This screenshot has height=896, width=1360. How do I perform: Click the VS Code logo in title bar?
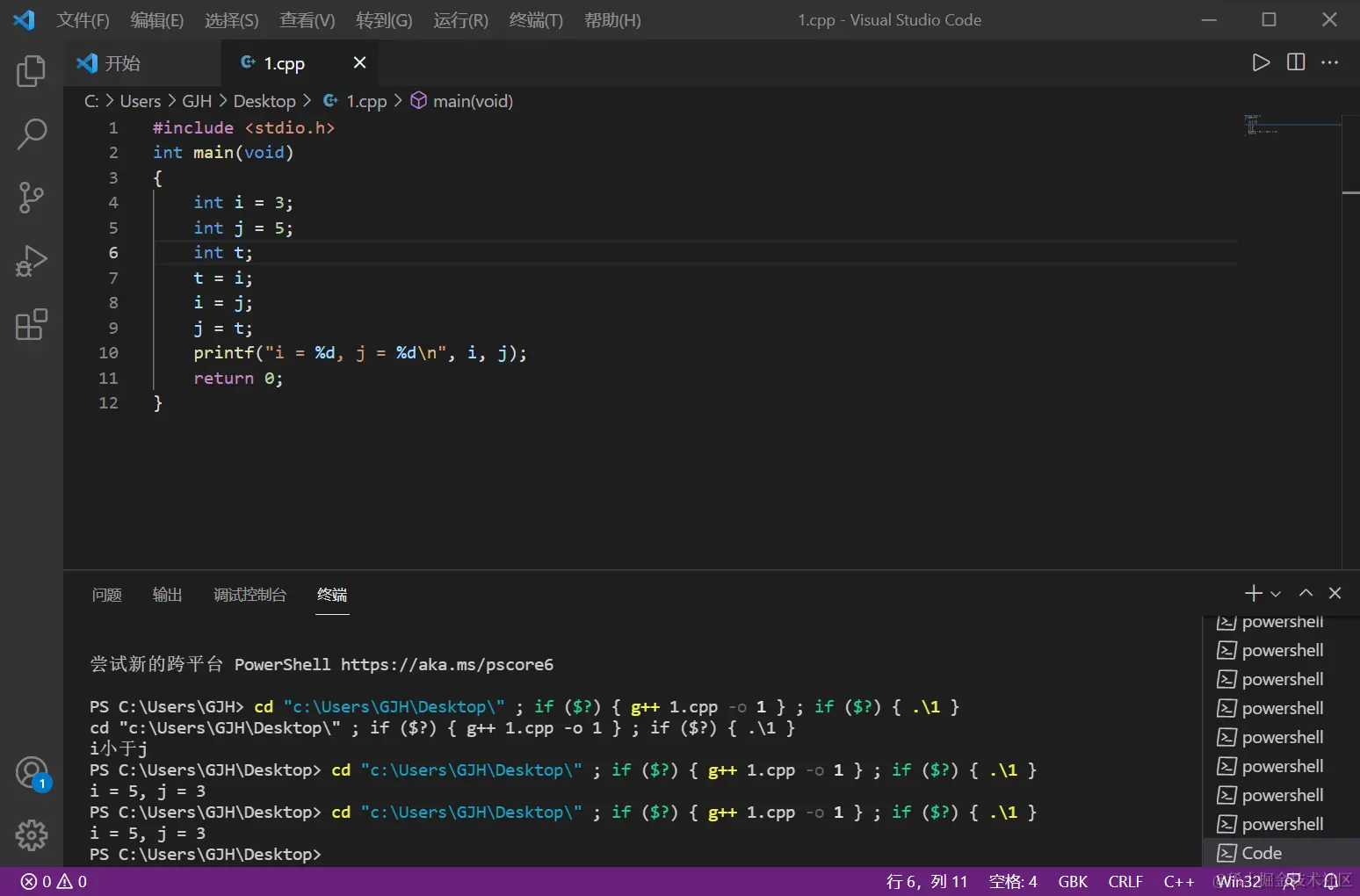(24, 19)
